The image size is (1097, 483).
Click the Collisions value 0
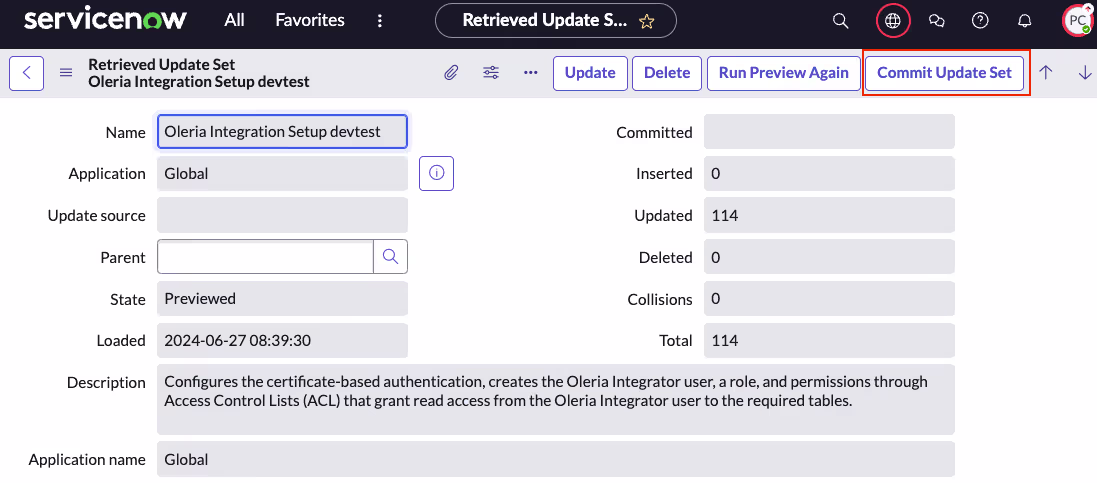tap(829, 299)
